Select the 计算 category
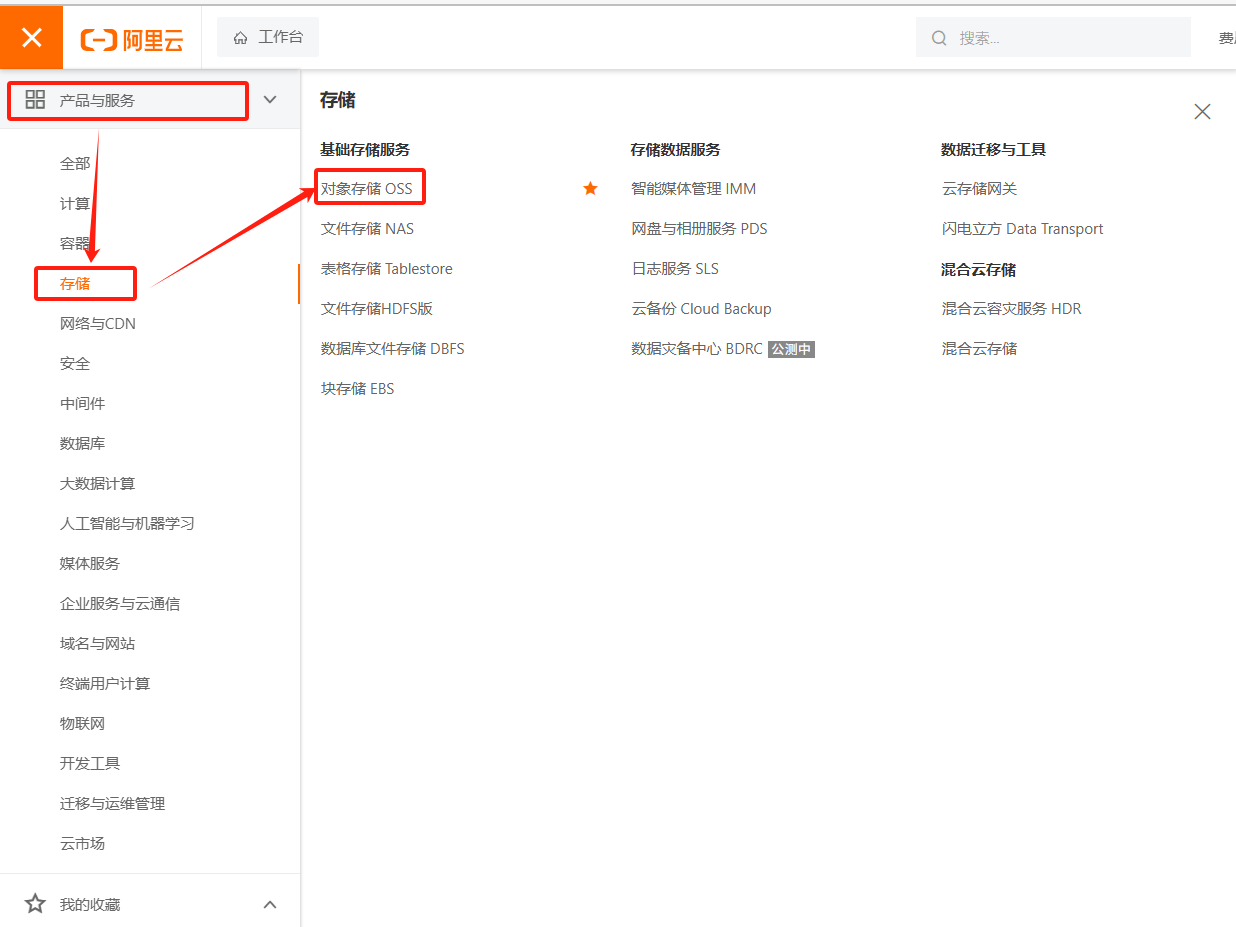The width and height of the screenshot is (1236, 927). [x=75, y=204]
